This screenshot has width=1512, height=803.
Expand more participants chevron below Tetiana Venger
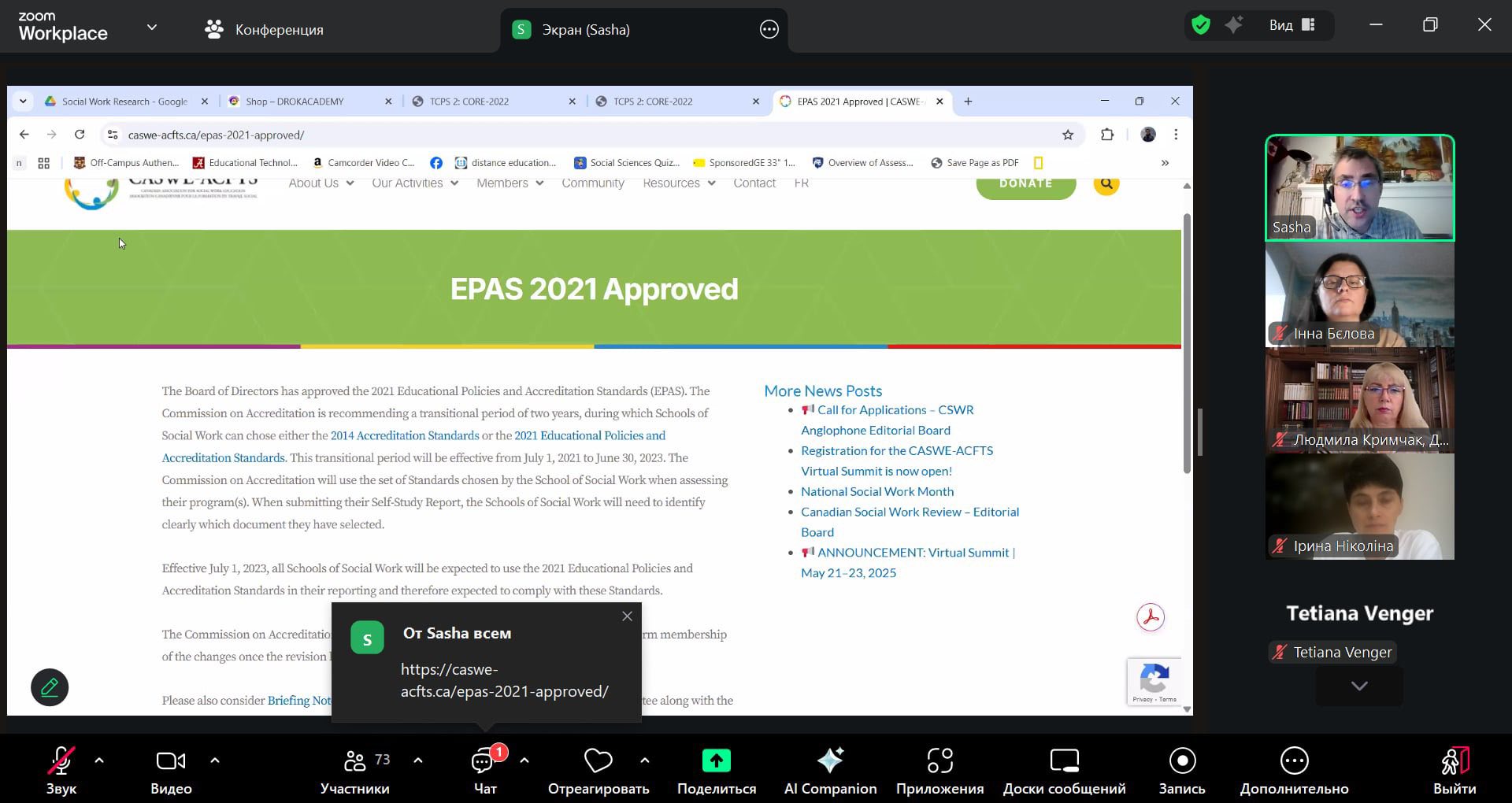[x=1359, y=686]
